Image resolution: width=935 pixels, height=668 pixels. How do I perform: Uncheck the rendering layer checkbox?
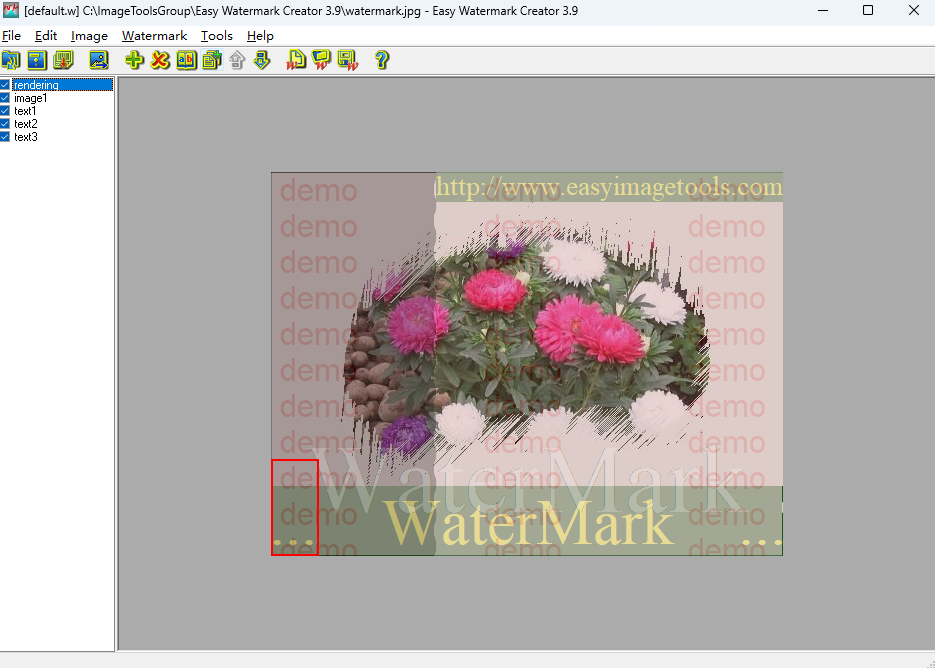pyautogui.click(x=6, y=85)
